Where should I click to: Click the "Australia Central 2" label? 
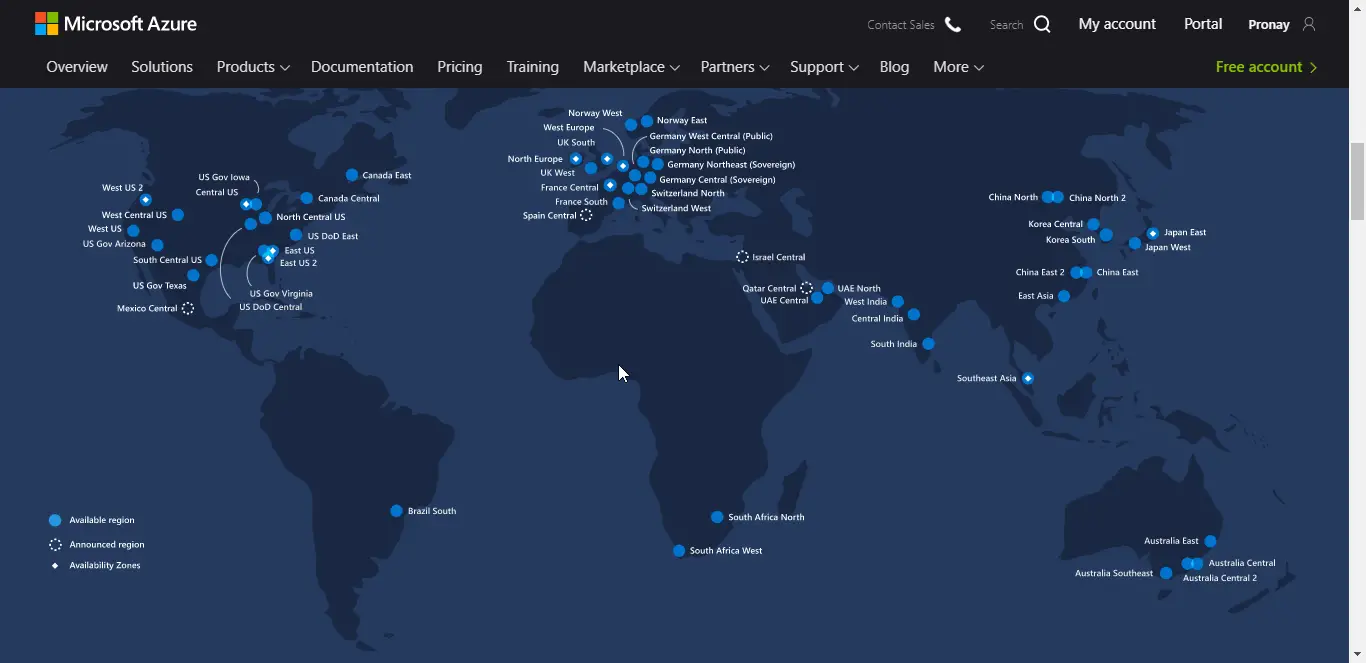pos(1220,579)
